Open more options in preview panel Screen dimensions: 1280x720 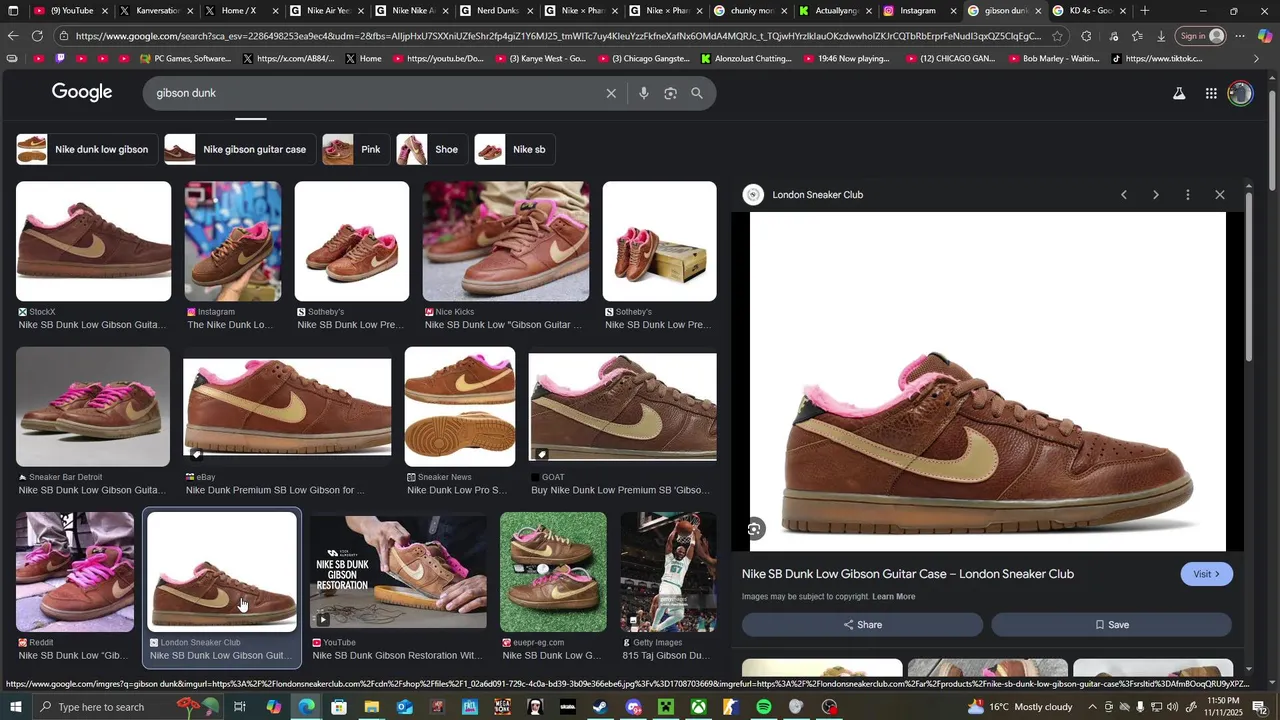pyautogui.click(x=1188, y=195)
